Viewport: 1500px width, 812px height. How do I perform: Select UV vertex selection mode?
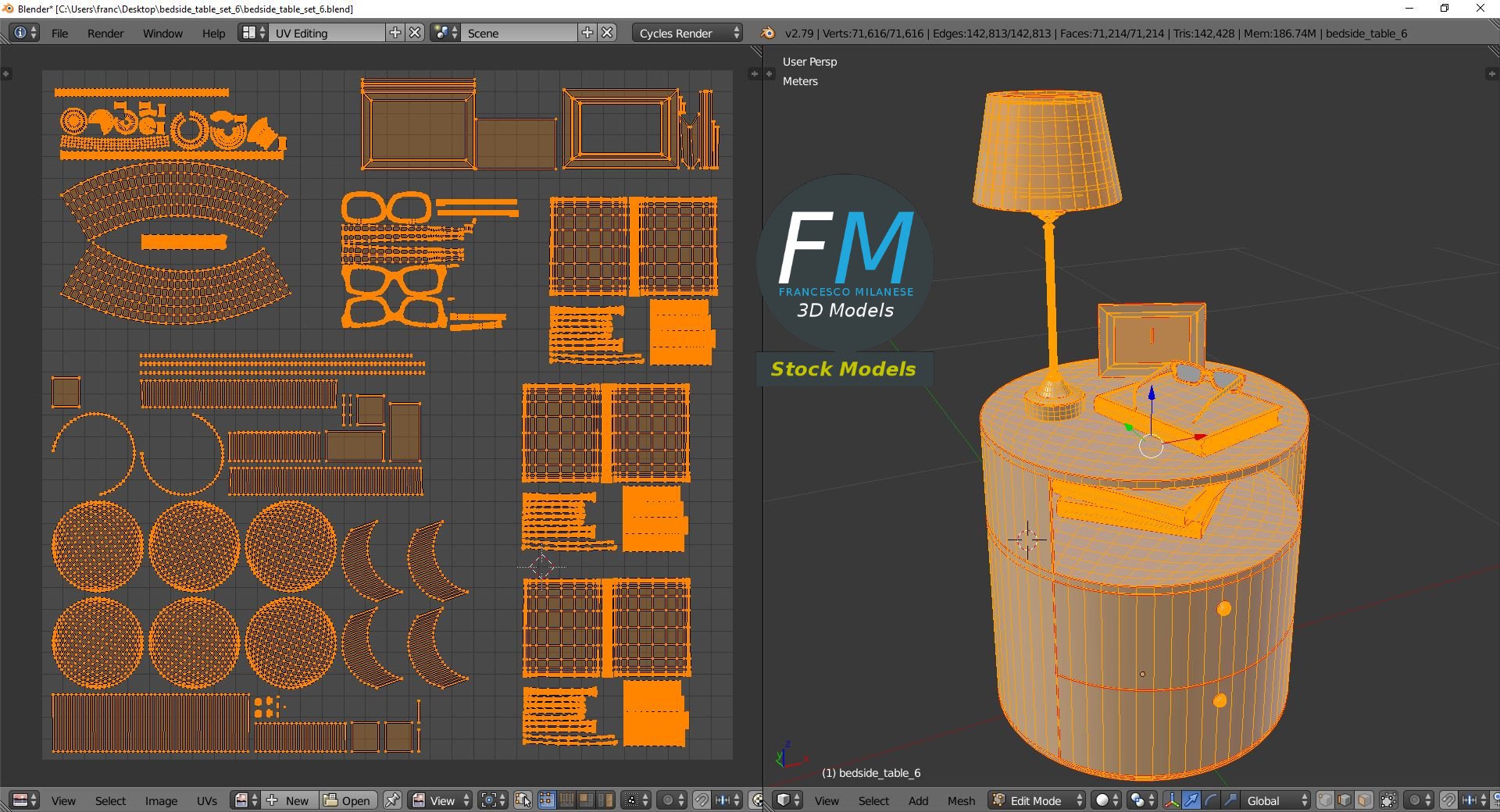[x=547, y=800]
